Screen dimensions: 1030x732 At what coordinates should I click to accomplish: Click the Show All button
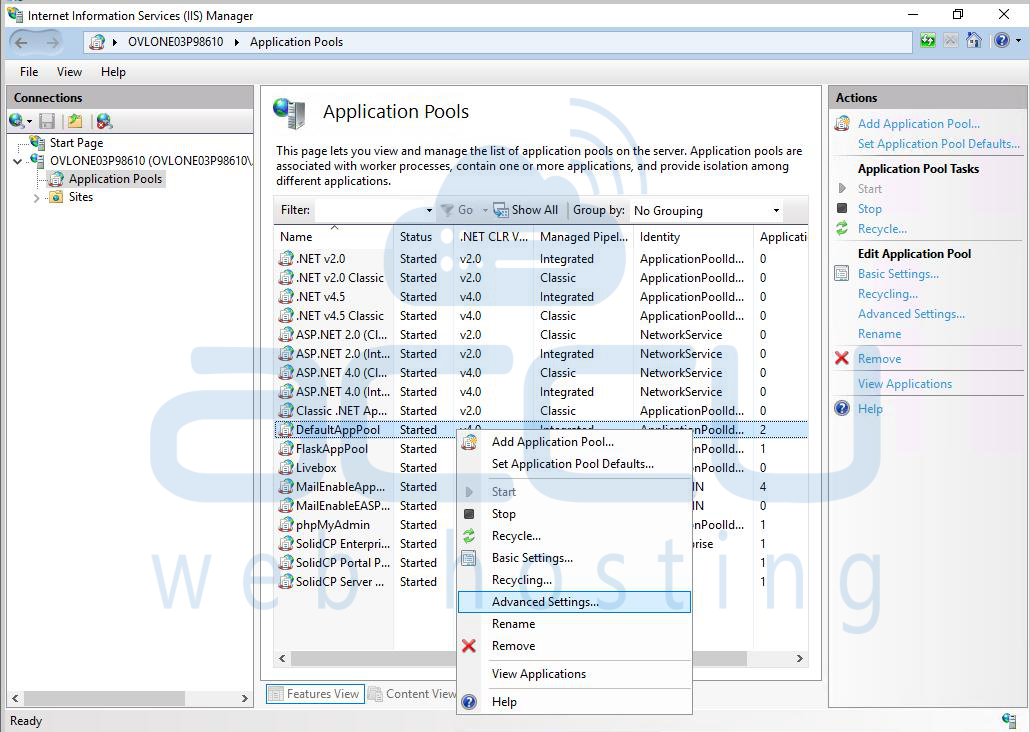click(x=526, y=210)
